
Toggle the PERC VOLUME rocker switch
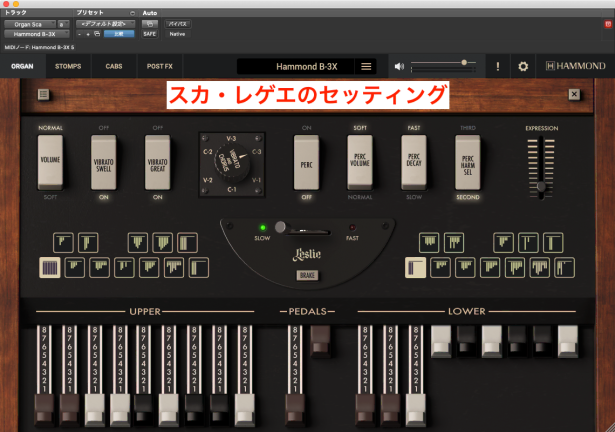[360, 161]
